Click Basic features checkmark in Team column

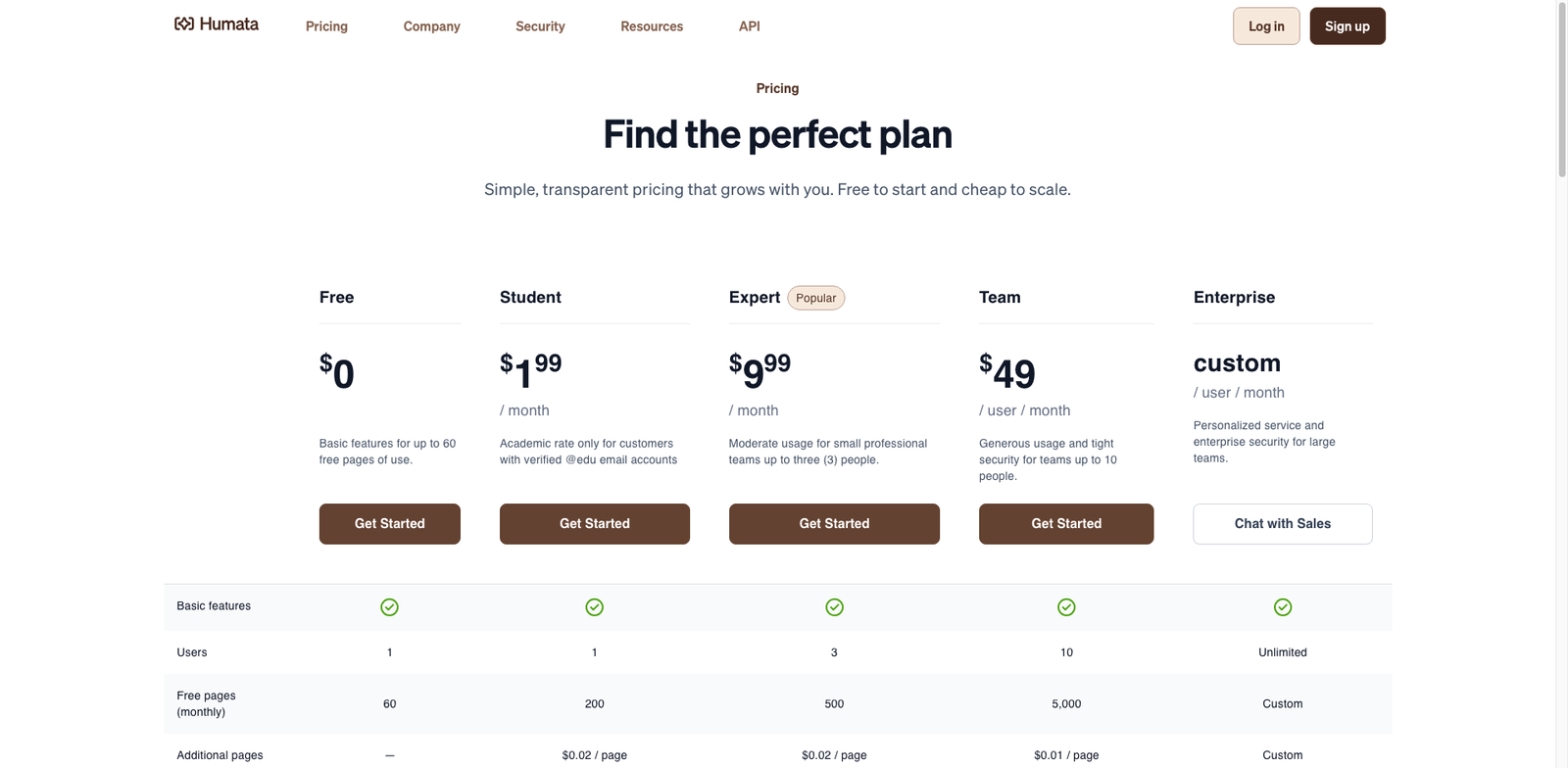click(1066, 607)
